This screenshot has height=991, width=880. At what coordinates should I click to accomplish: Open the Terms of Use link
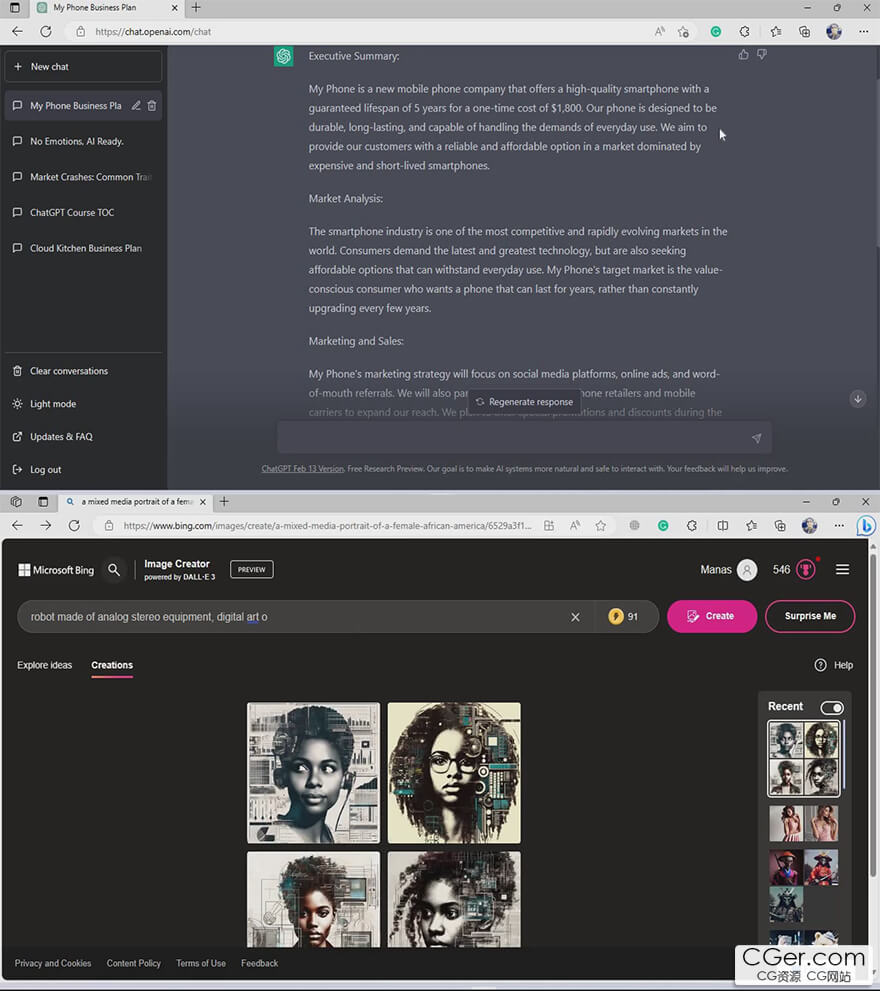coord(201,963)
